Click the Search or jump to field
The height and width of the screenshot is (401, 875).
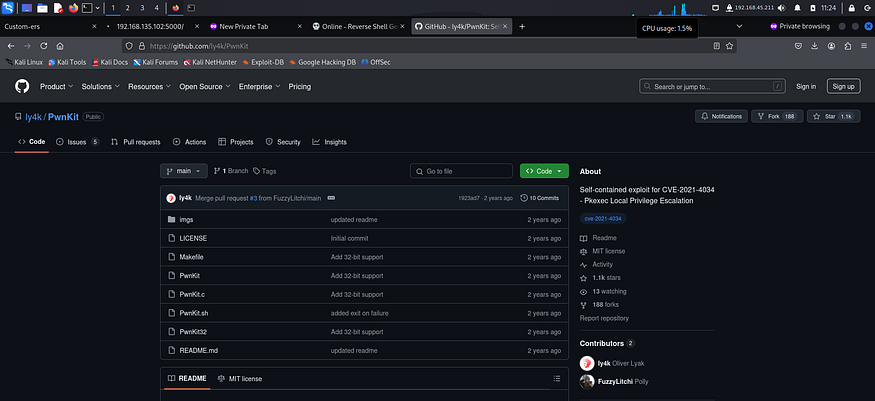[712, 86]
